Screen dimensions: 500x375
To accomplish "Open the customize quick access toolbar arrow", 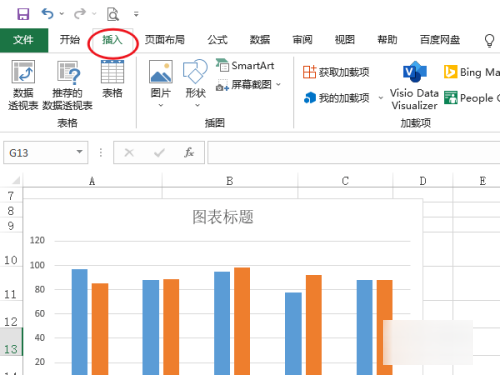I will pos(136,14).
